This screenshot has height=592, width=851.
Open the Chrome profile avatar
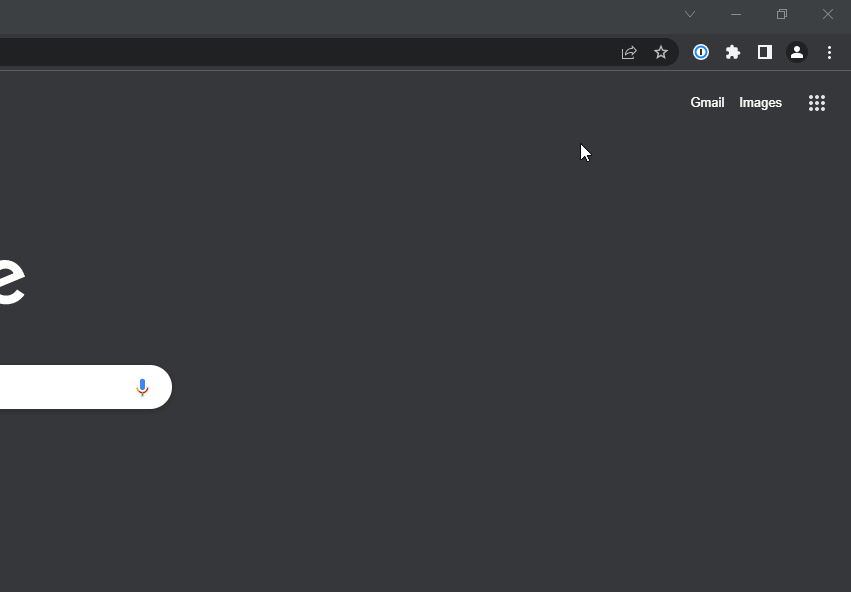(797, 53)
